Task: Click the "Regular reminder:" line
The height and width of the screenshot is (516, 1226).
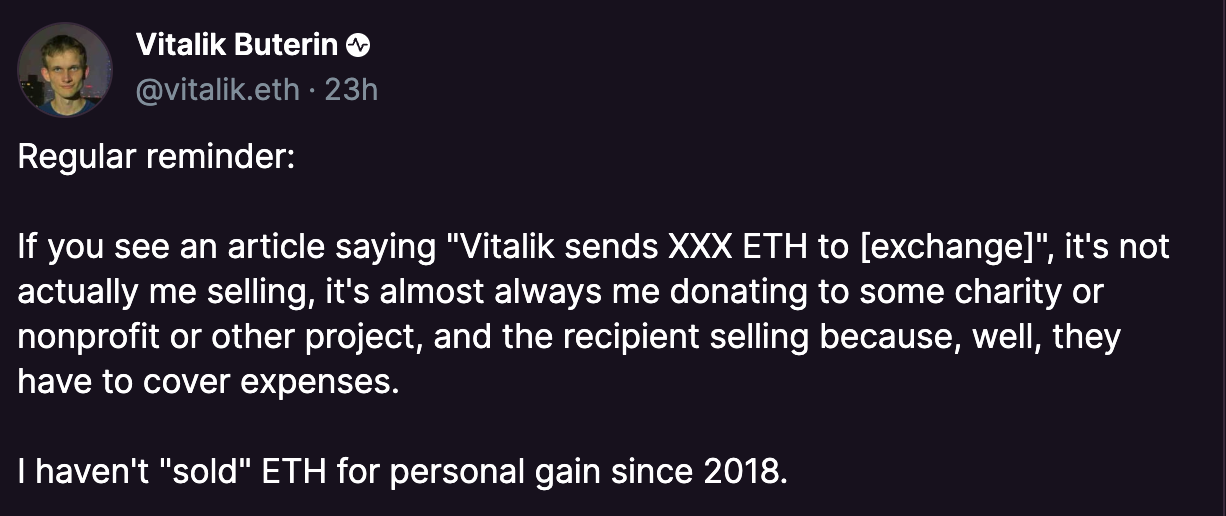Action: 156,158
